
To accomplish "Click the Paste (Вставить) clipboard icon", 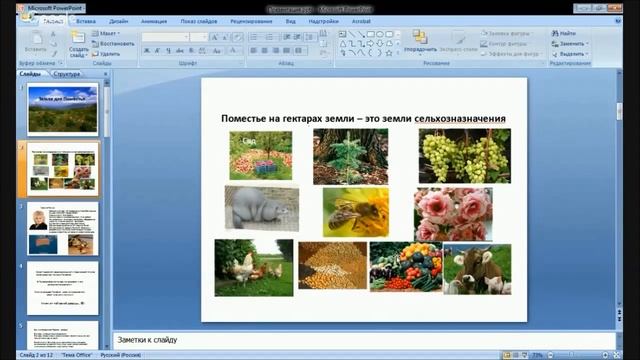I will pos(36,38).
